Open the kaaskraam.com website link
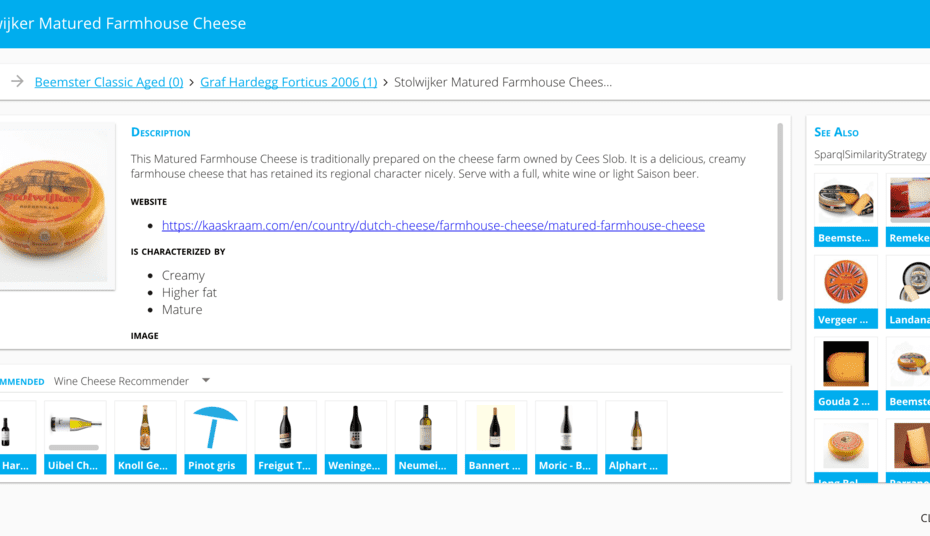This screenshot has width=930, height=536. coord(433,225)
